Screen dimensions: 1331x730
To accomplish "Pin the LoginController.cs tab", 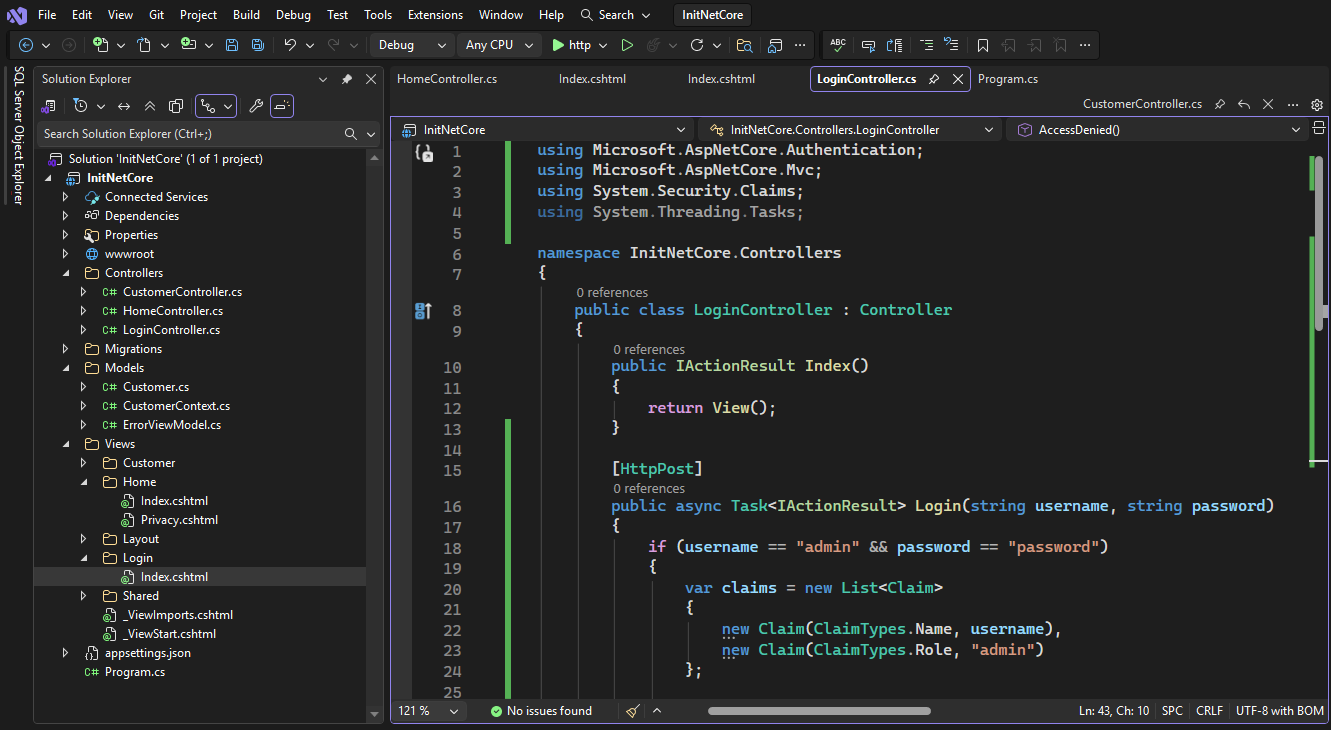I will 934,79.
